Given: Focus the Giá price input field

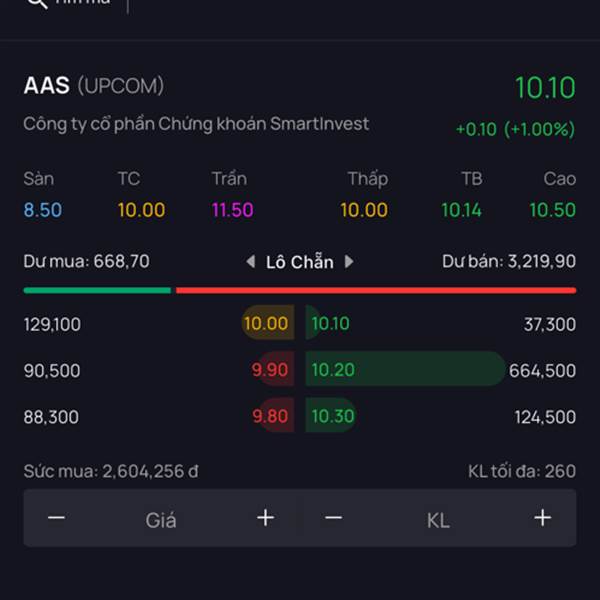Looking at the screenshot, I should [x=161, y=518].
